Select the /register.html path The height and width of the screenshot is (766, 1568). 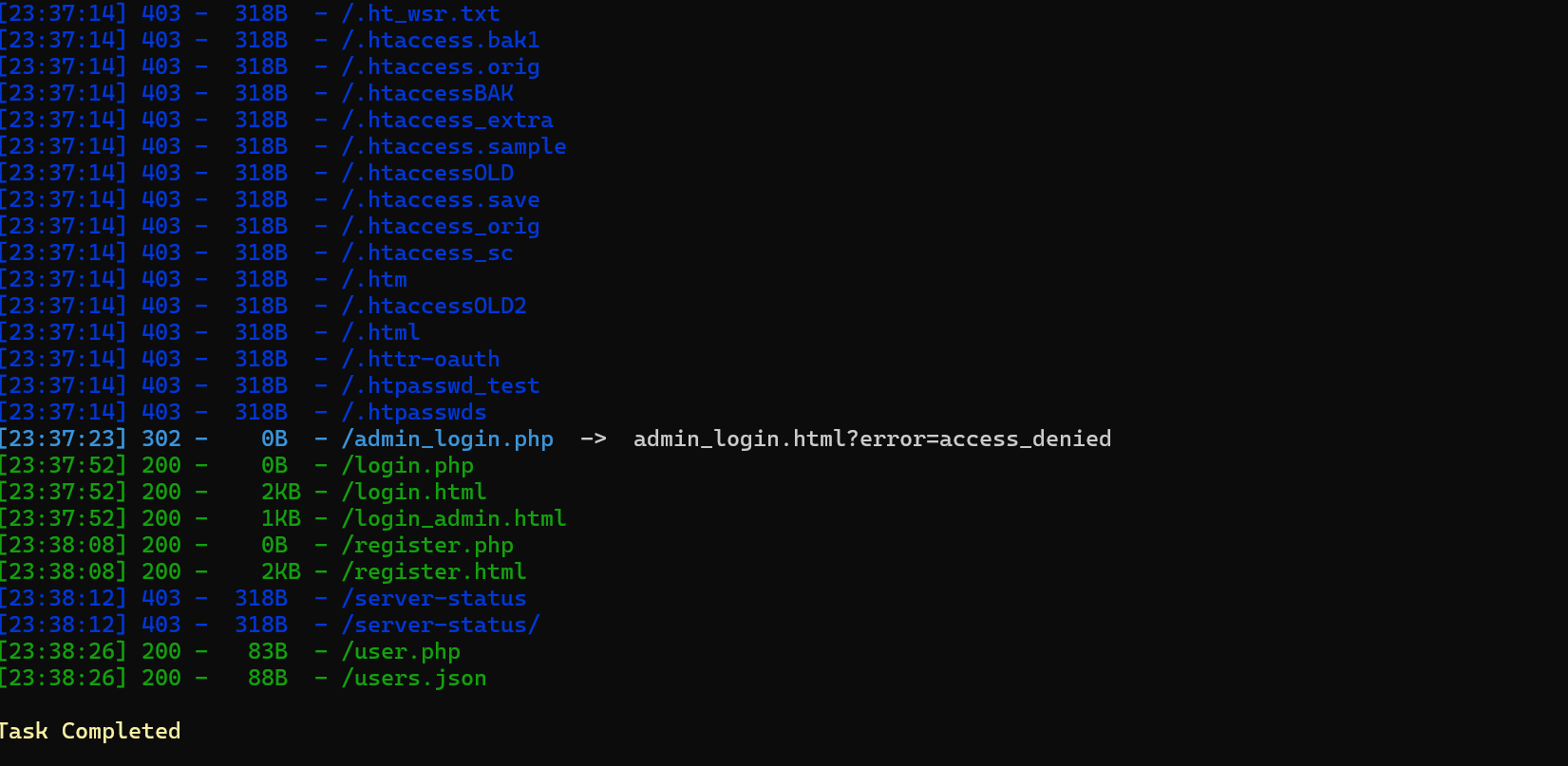click(x=434, y=572)
